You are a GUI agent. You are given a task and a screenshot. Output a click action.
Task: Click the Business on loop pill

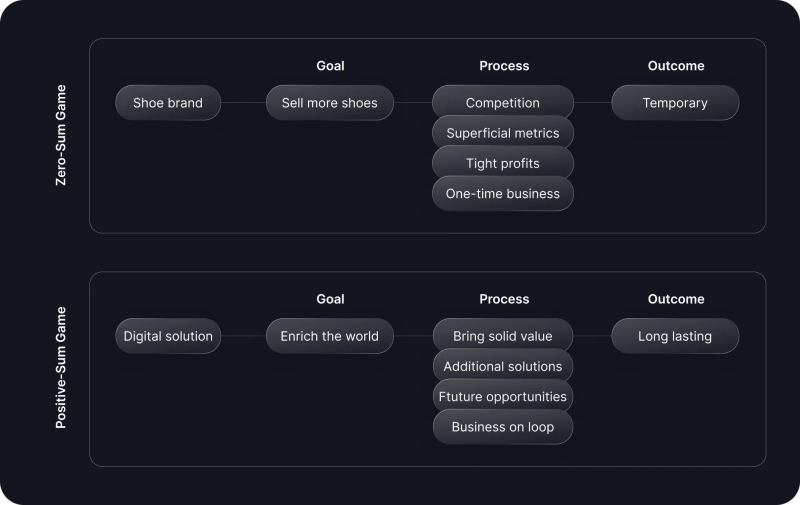(x=503, y=426)
